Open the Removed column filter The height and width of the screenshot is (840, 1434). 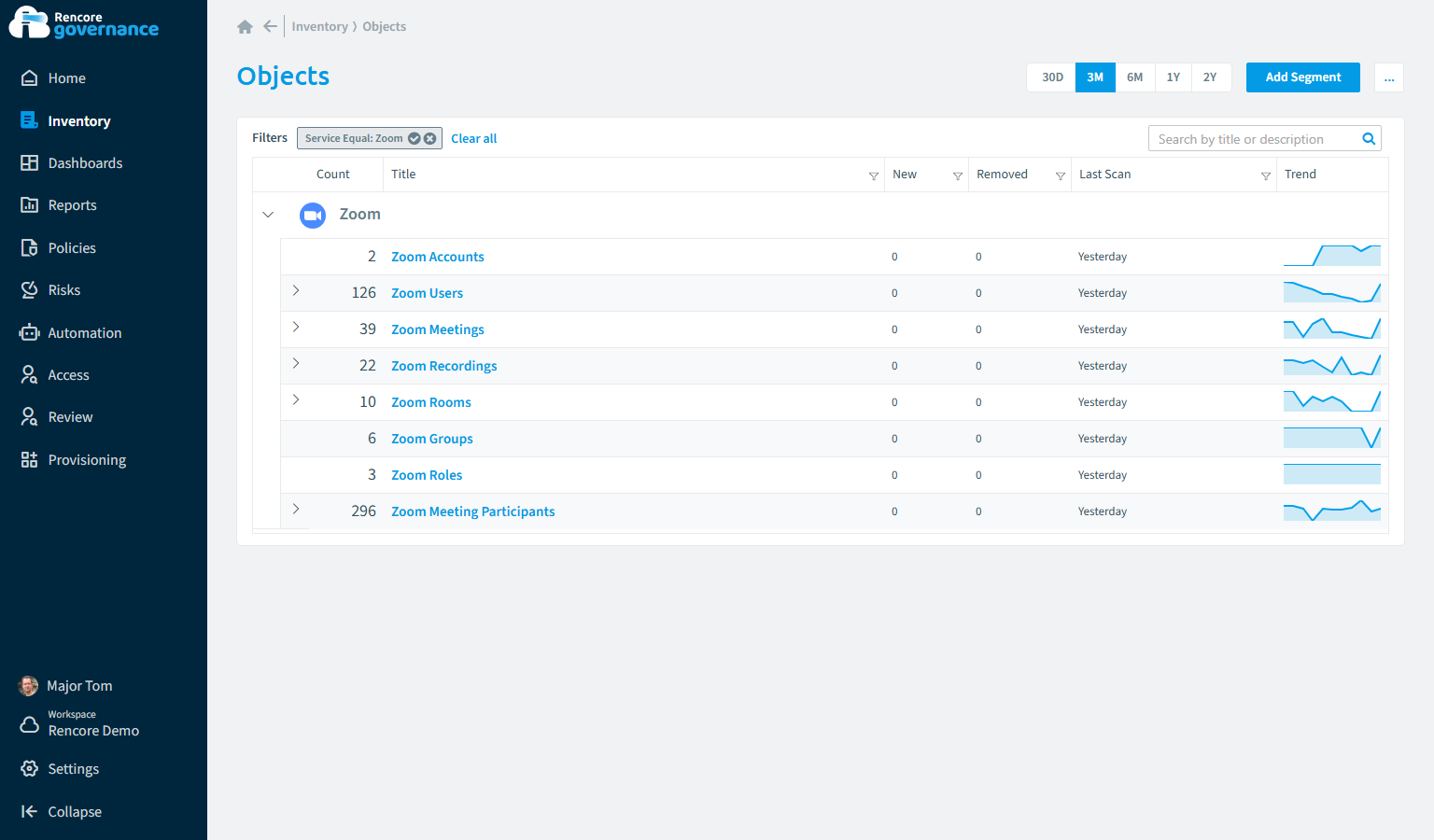(1061, 175)
